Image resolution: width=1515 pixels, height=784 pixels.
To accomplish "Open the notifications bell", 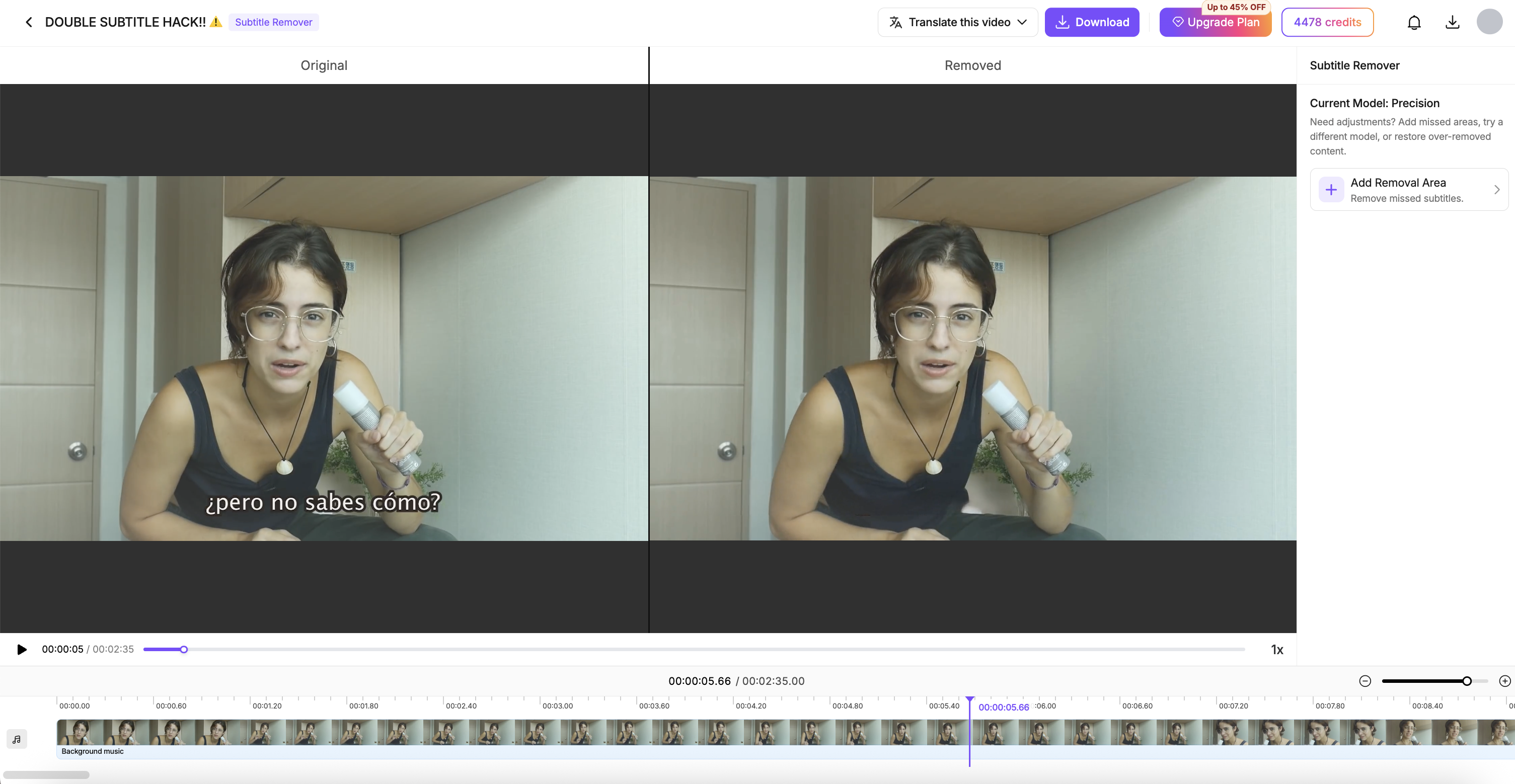I will (1414, 22).
